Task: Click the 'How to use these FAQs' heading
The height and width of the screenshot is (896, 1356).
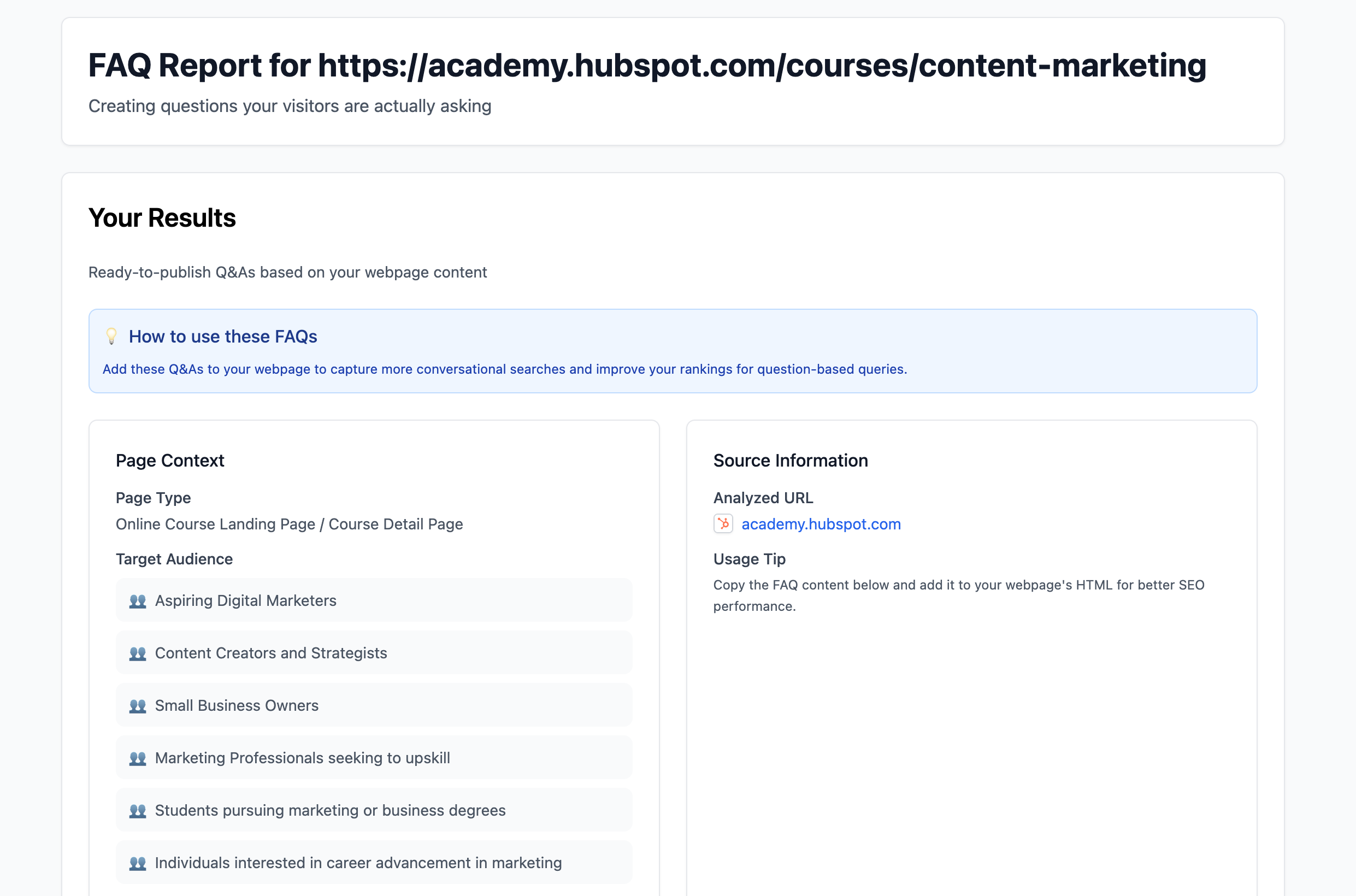Action: [223, 337]
